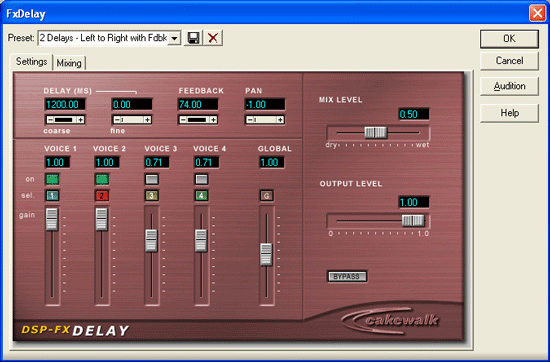Decrease feedback with the minus button
Image resolution: width=550 pixels, height=362 pixels.
pyautogui.click(x=183, y=120)
